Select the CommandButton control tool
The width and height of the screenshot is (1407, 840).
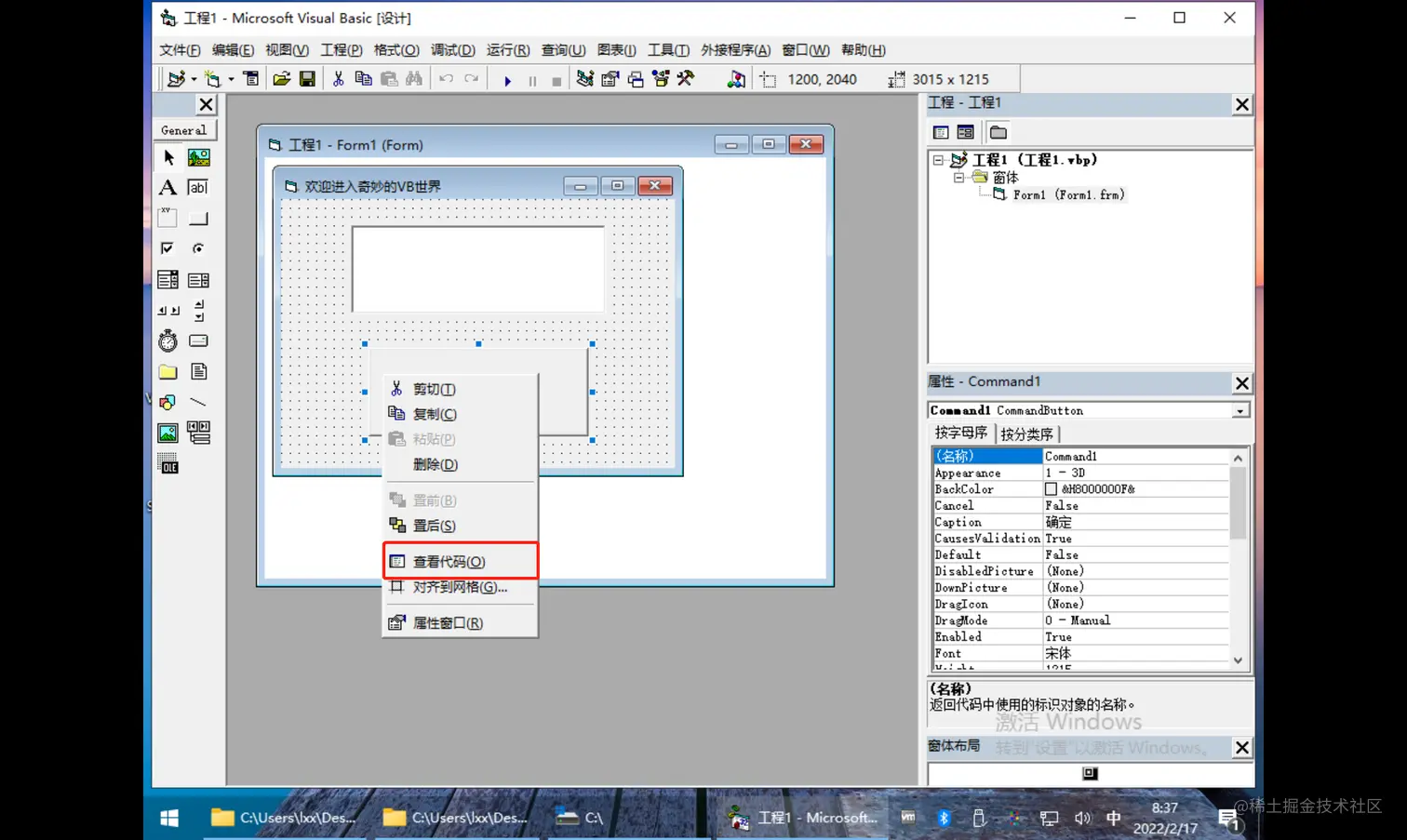(x=198, y=219)
